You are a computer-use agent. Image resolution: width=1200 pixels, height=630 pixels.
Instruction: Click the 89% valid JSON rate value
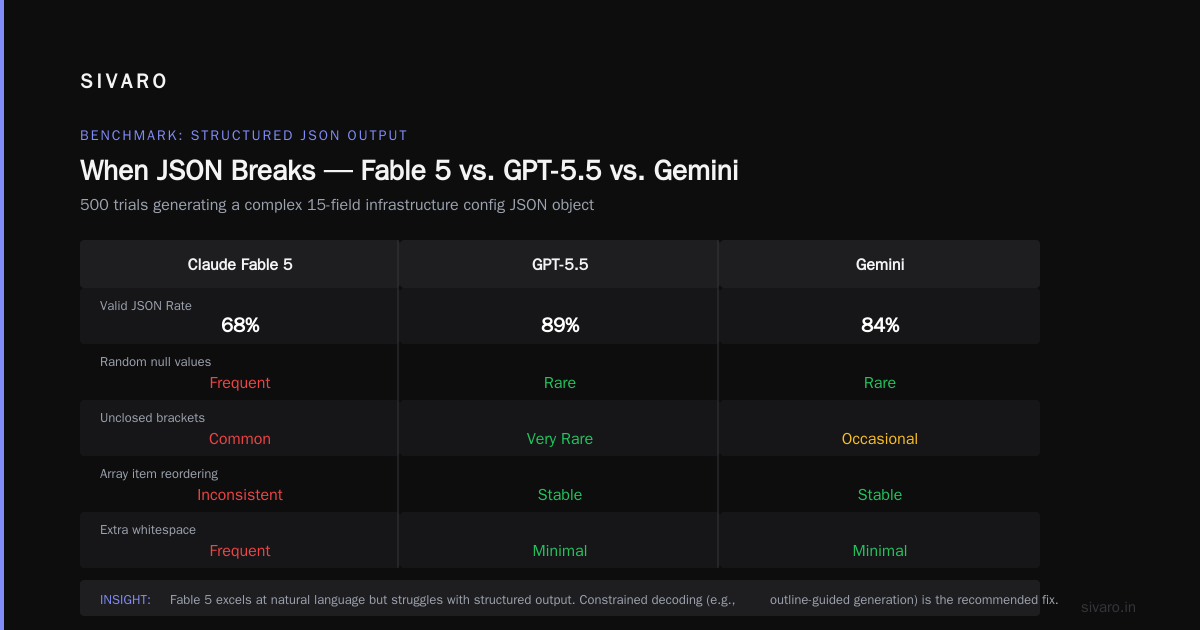[x=560, y=325]
